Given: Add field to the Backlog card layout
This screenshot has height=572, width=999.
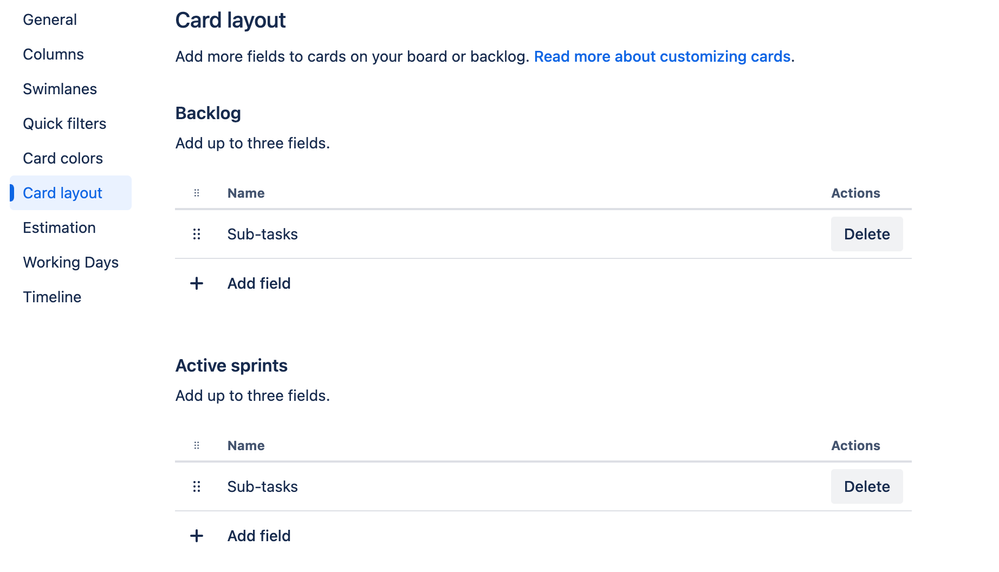Looking at the screenshot, I should pos(259,284).
